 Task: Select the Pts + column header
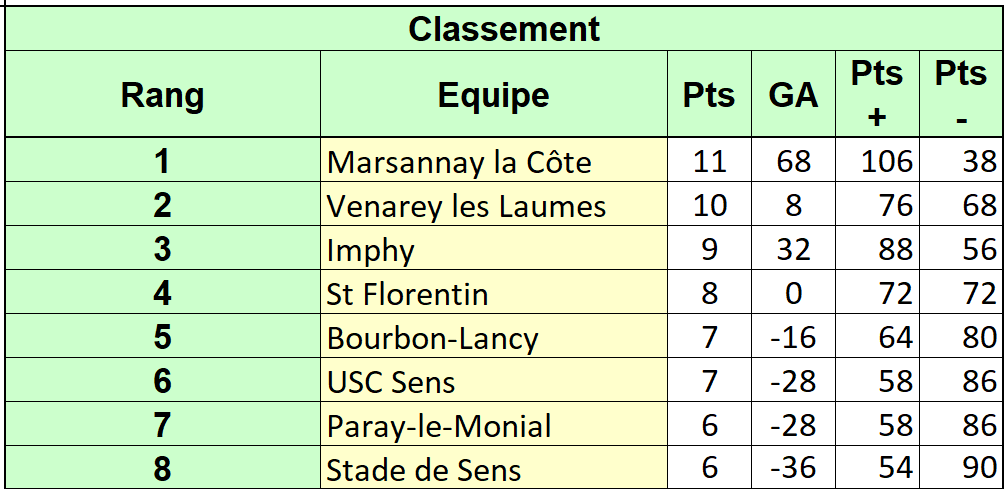click(x=877, y=94)
